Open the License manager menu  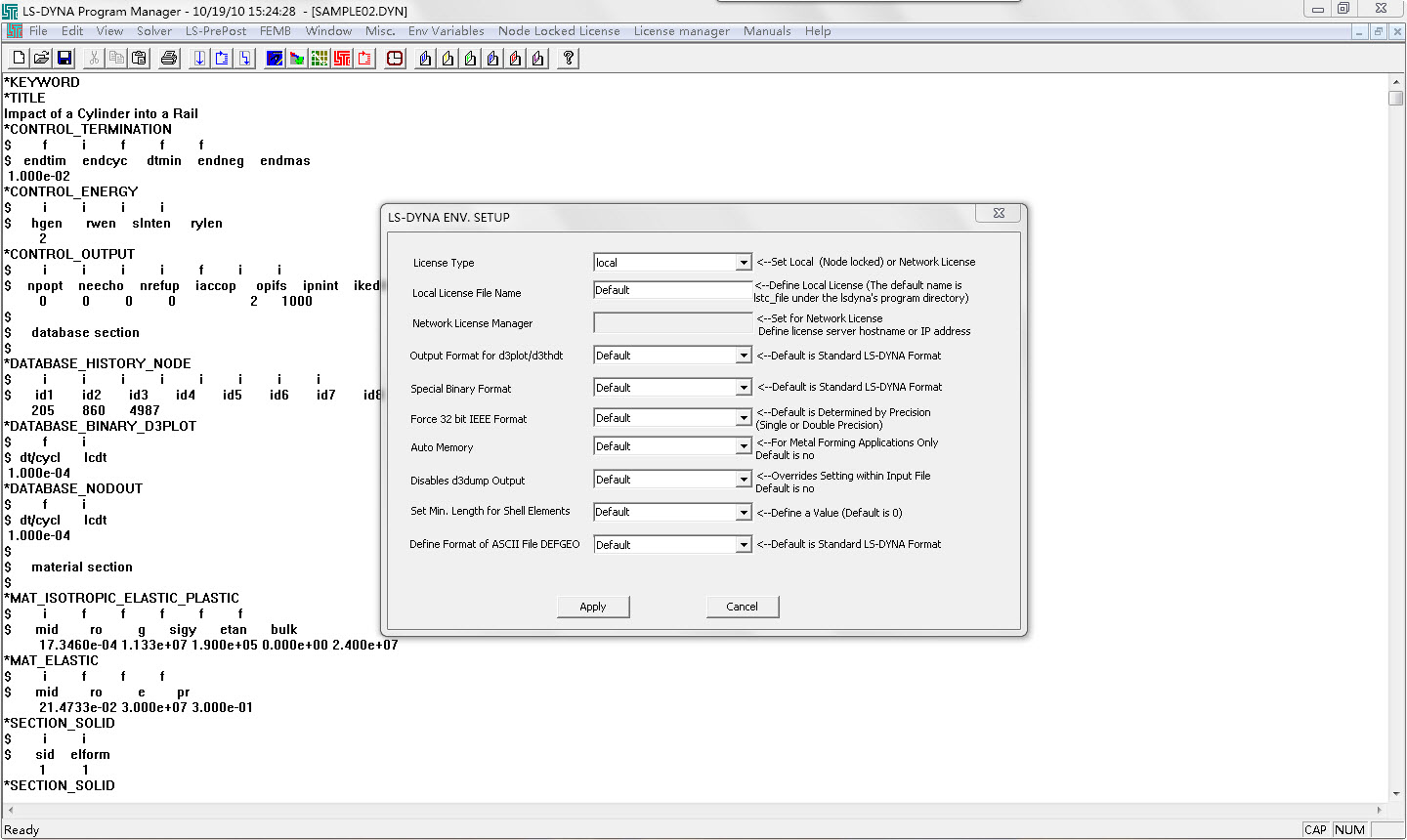click(x=682, y=31)
